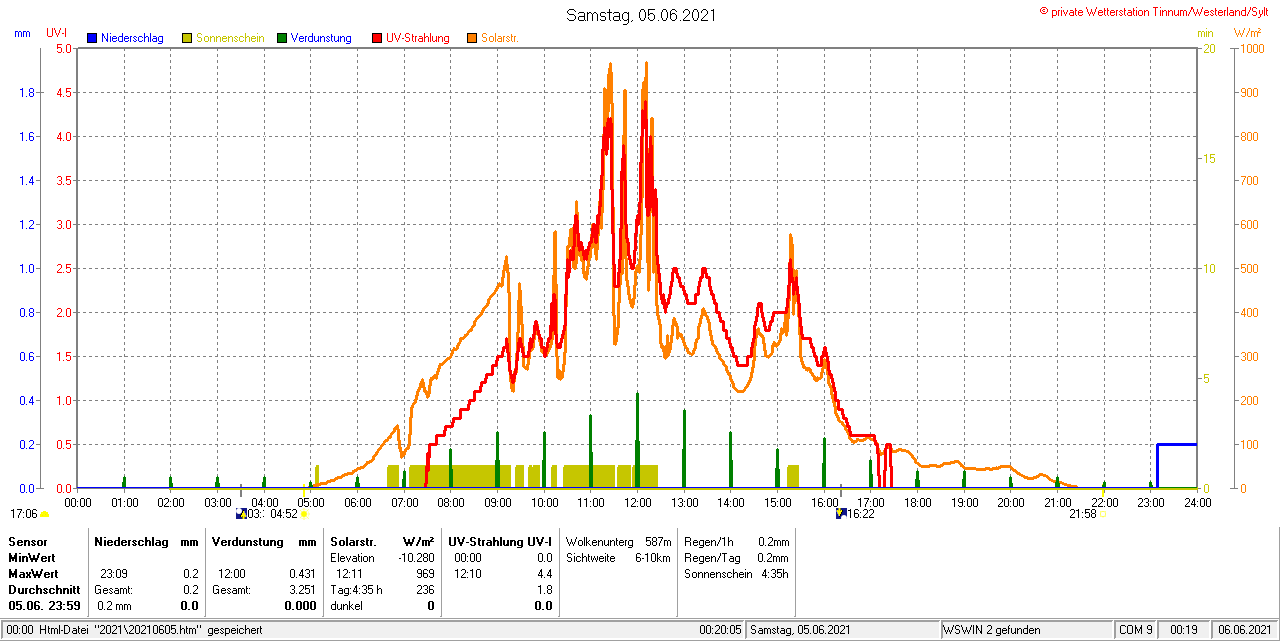Click the 12:00 time axis label
1280x641 pixels.
point(637,502)
